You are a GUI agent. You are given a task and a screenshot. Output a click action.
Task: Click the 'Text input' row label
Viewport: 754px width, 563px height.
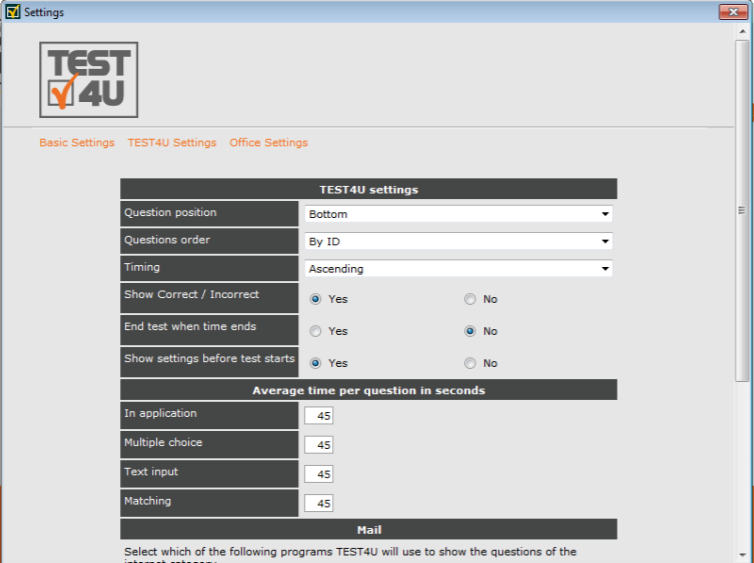[151, 472]
